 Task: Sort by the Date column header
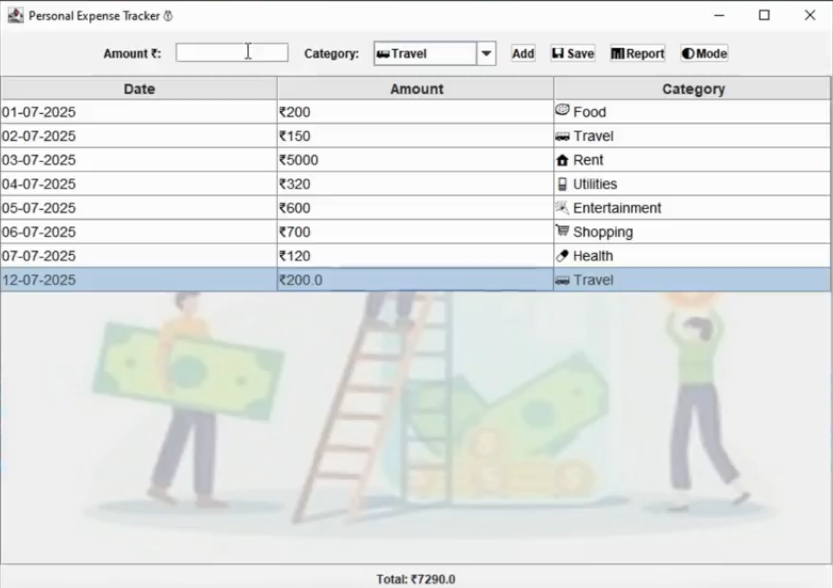pos(139,89)
